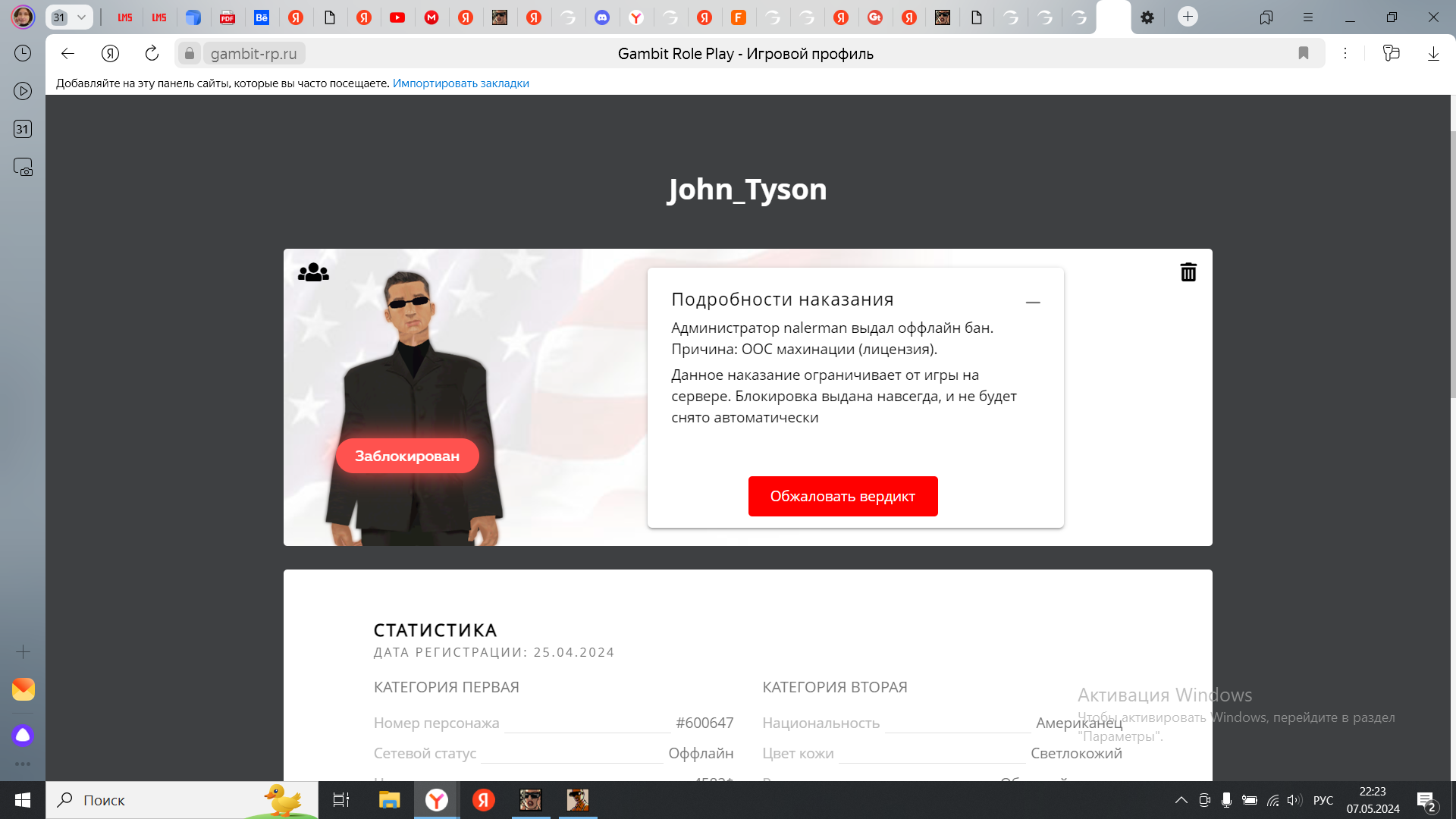Viewport: 1456px width, 819px height.
Task: Click the Импортировать закладки link
Action: point(460,83)
